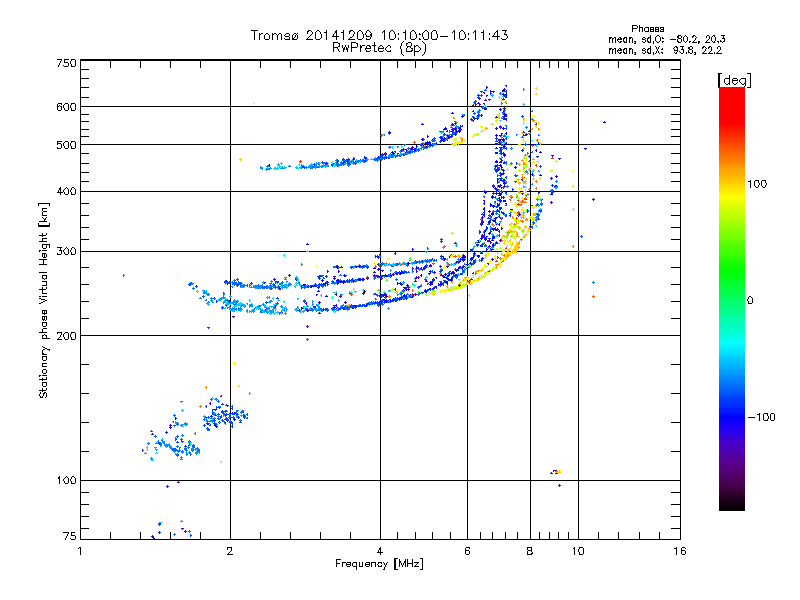Screen dimensions: 800x600
Task: Click the colorbar tick label '0'
Action: tap(749, 300)
